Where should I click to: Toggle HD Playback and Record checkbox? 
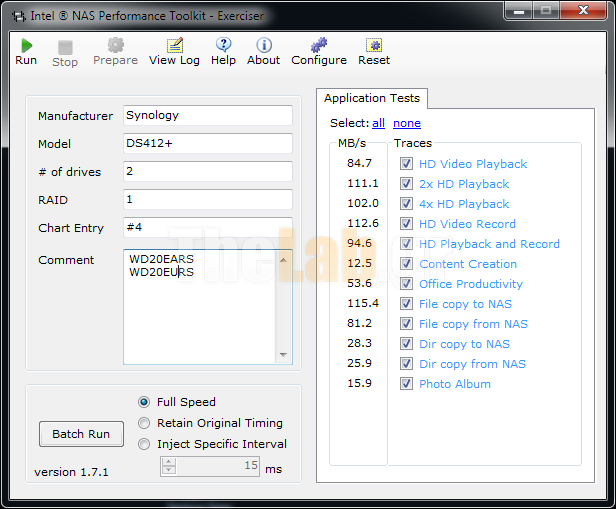406,244
